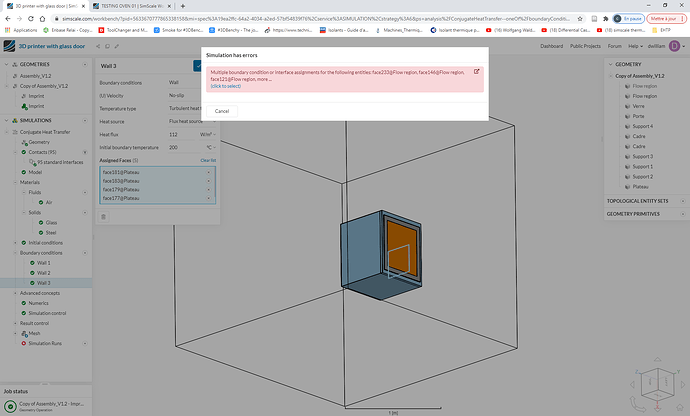
Task: Open the dwilliam user account menu
Action: (x=667, y=46)
